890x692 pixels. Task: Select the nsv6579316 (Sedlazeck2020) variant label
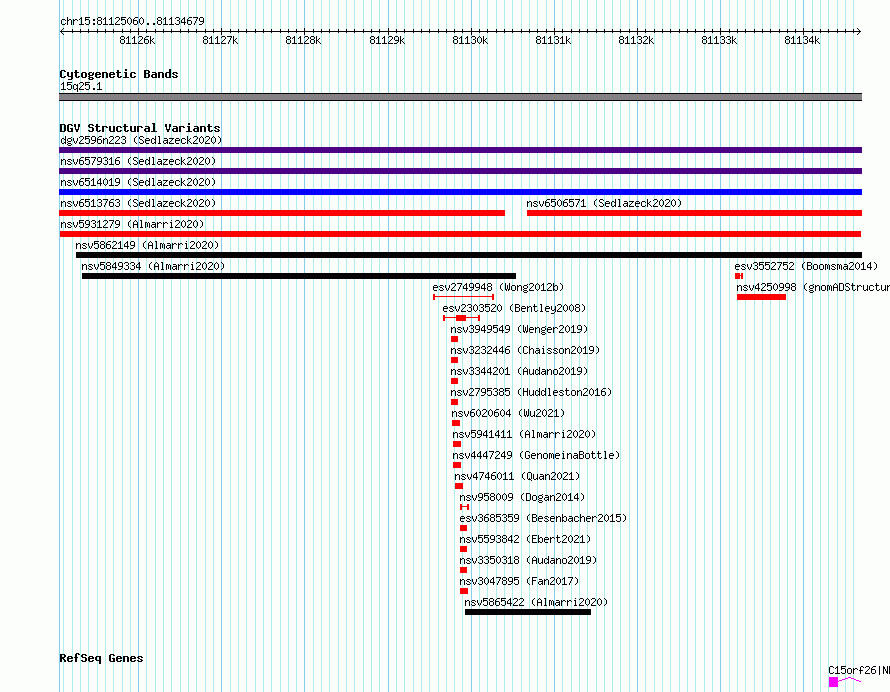[138, 161]
